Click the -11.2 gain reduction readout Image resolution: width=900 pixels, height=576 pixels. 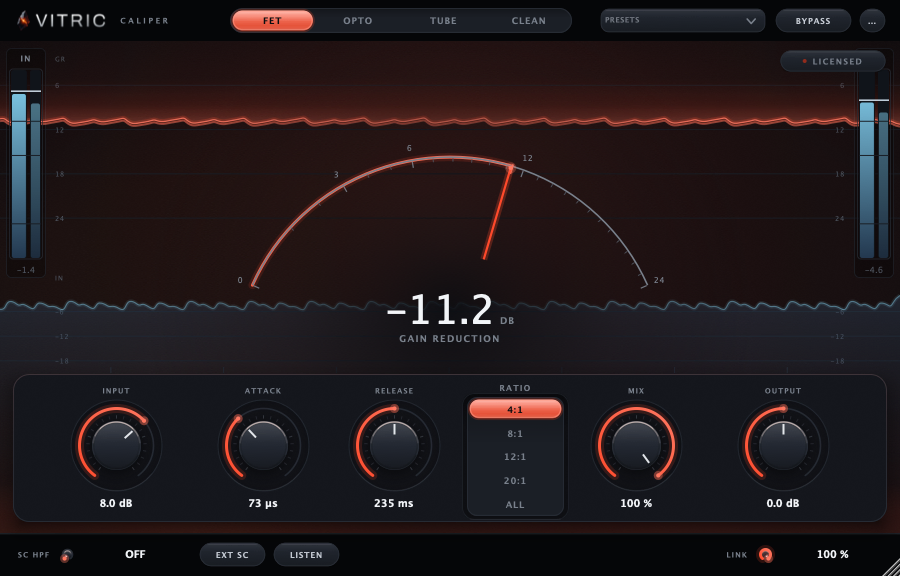pyautogui.click(x=440, y=310)
